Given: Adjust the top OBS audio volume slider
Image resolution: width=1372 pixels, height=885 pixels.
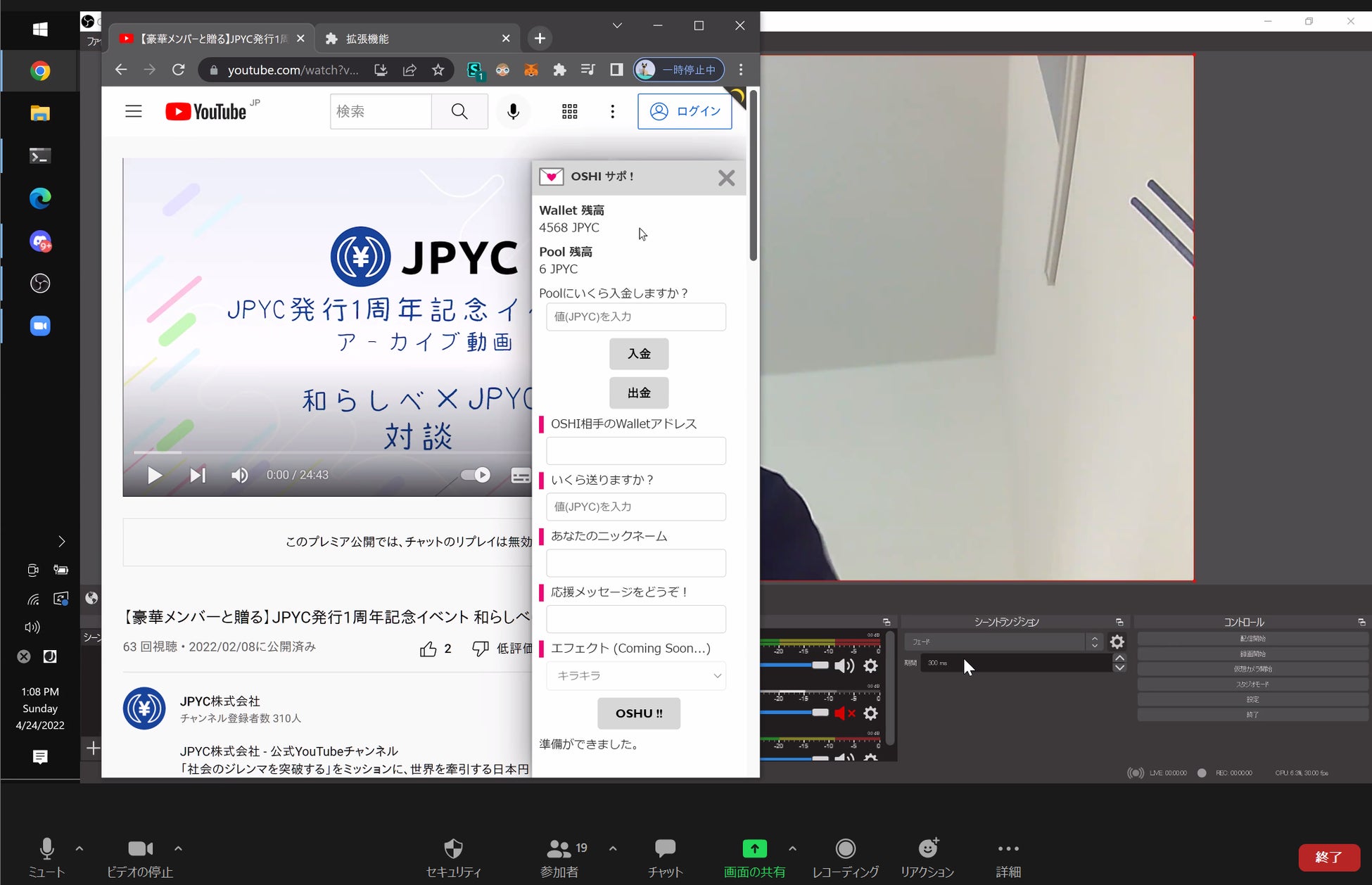Looking at the screenshot, I should 819,666.
